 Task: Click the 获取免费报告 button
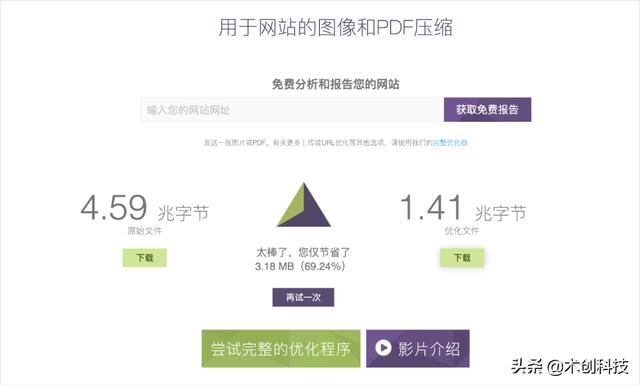point(487,110)
